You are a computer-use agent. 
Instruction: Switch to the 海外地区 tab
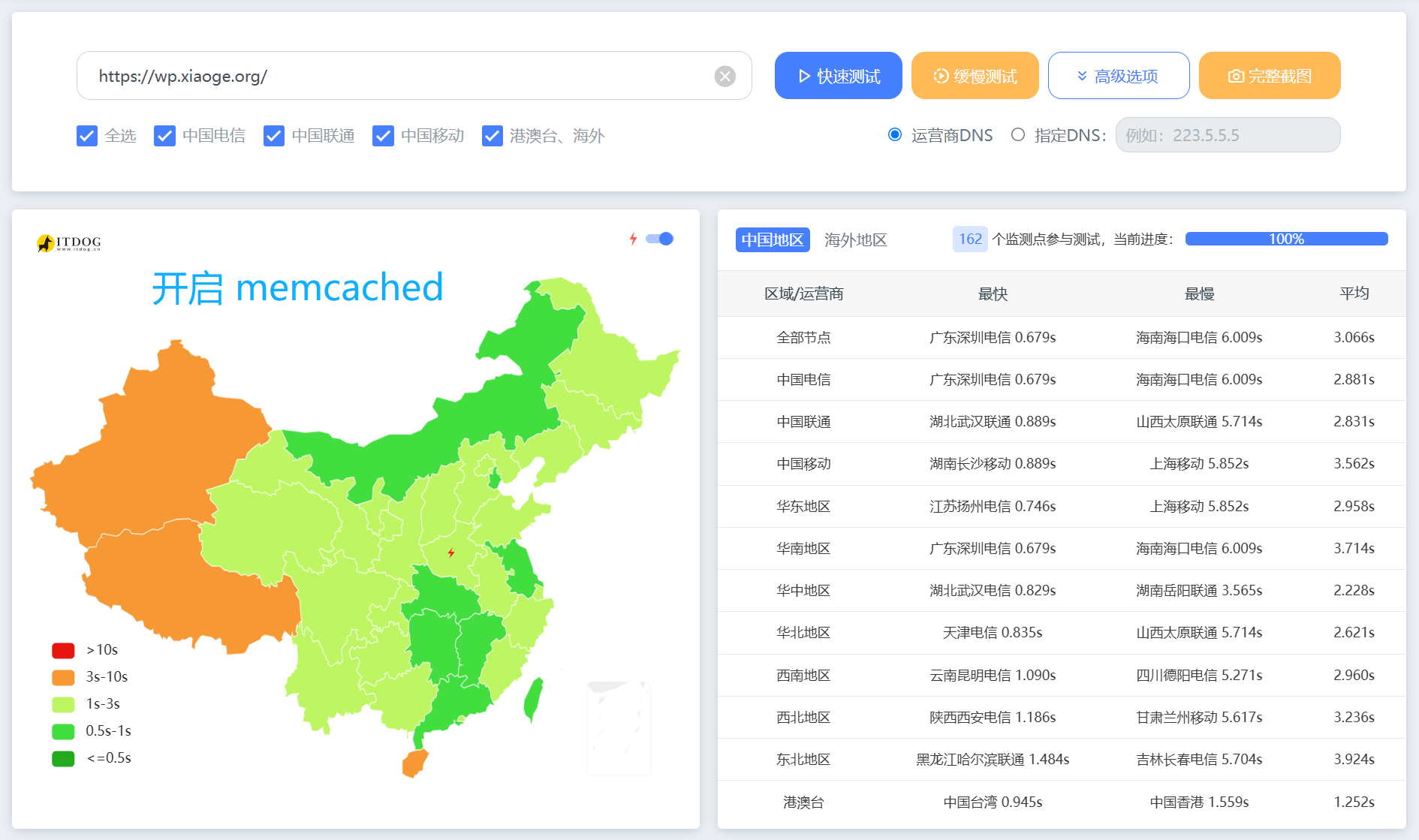855,239
